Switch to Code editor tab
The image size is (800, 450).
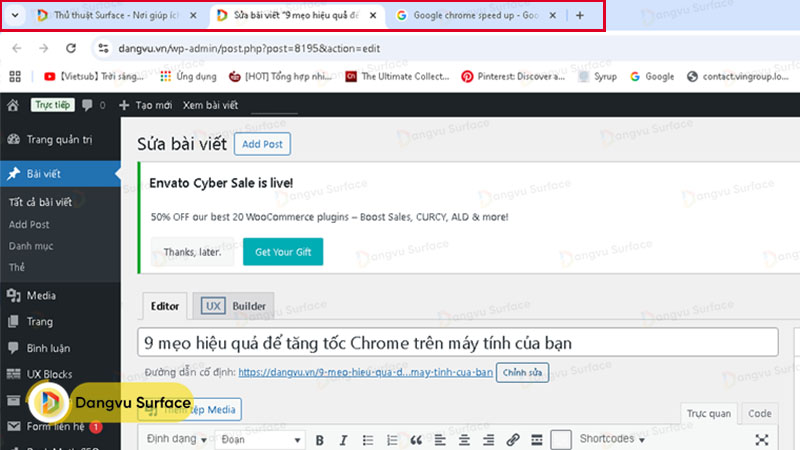coord(760,413)
